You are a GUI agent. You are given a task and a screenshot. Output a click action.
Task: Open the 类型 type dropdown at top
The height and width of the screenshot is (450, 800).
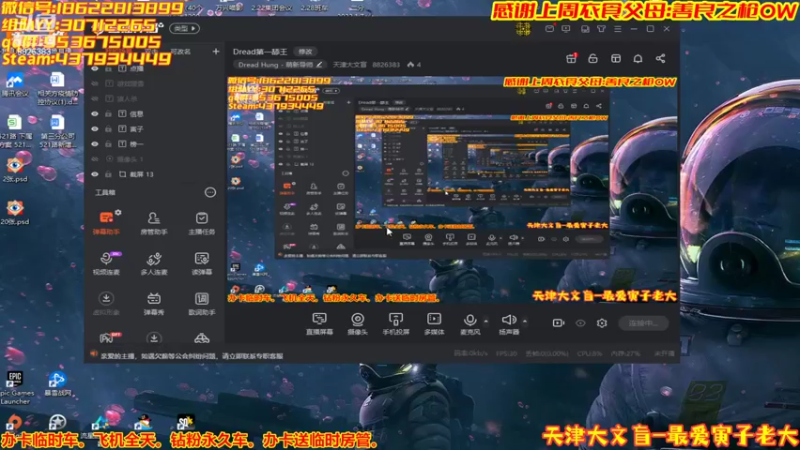(x=184, y=29)
